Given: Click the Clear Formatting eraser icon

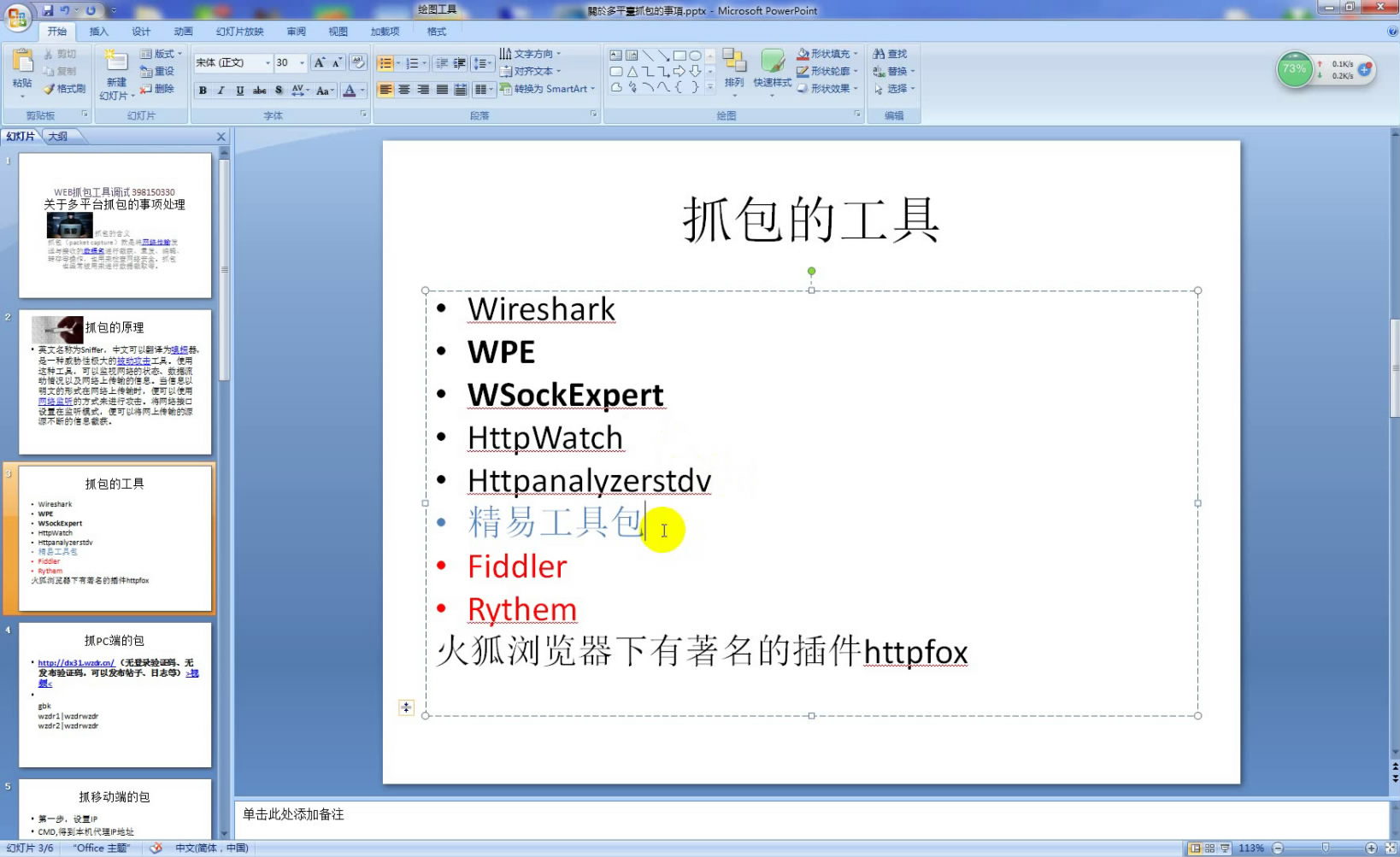Looking at the screenshot, I should 358,62.
